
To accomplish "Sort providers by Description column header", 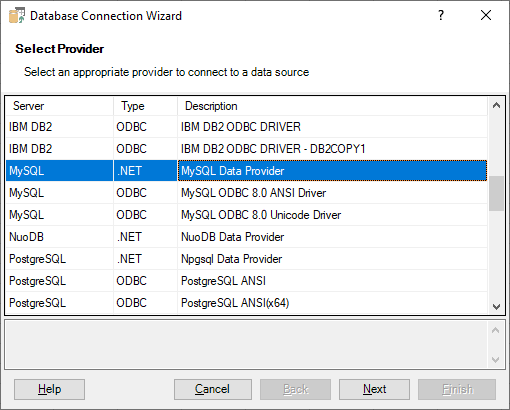I will pos(332,106).
